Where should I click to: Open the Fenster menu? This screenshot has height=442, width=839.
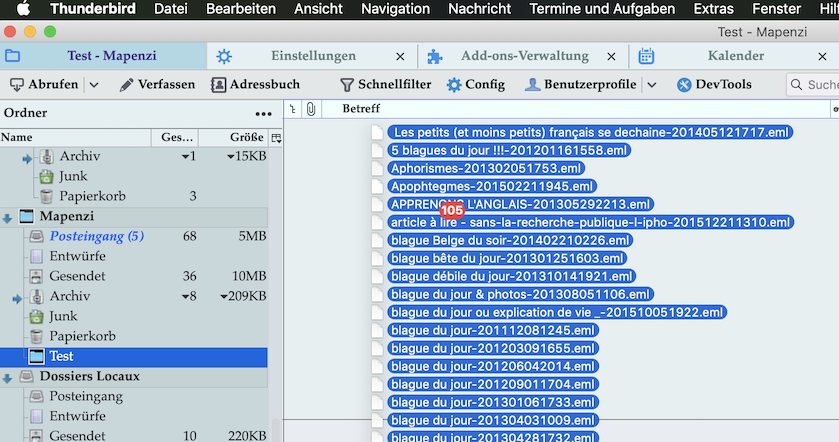(776, 9)
